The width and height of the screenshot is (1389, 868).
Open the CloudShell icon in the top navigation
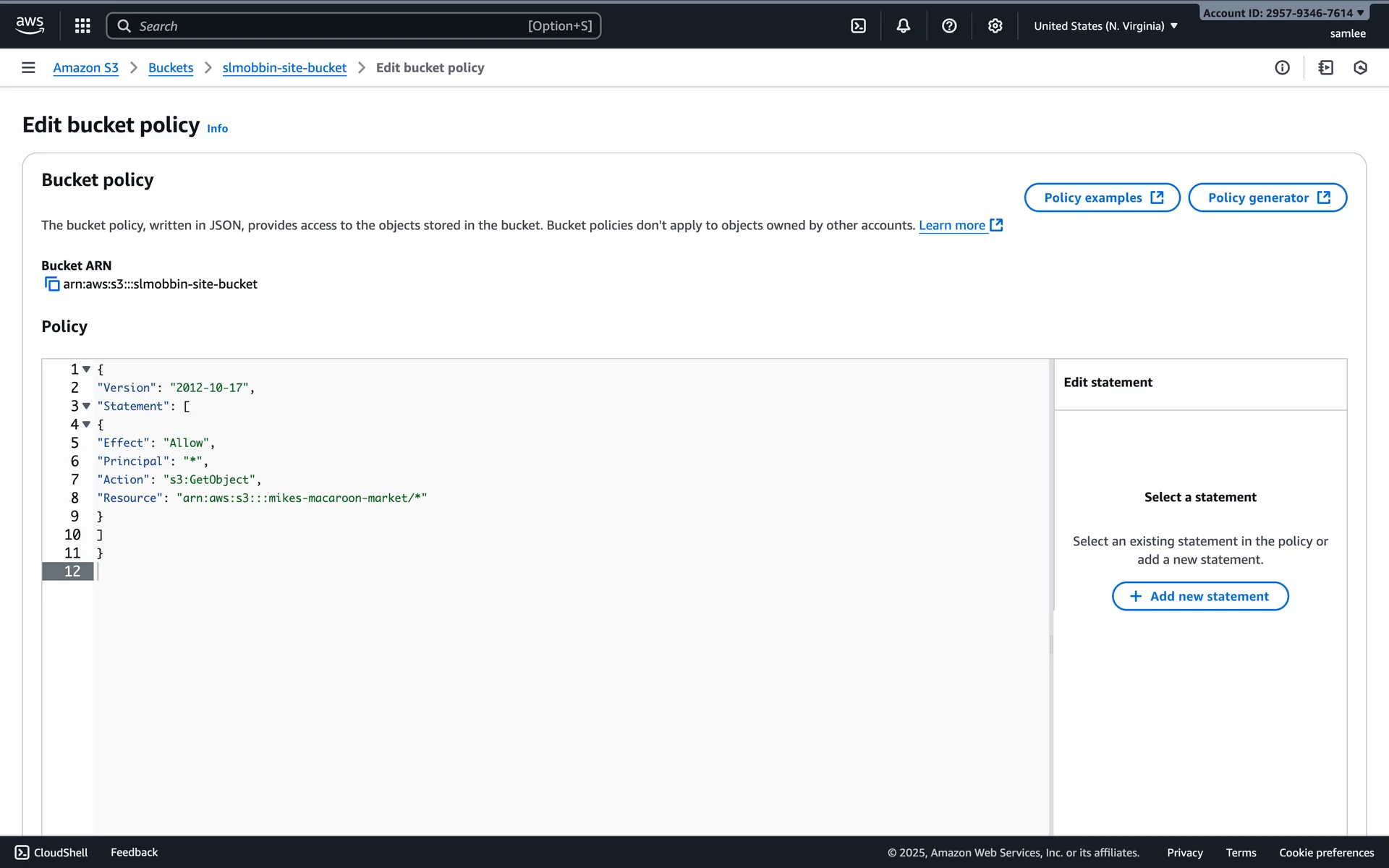(858, 26)
